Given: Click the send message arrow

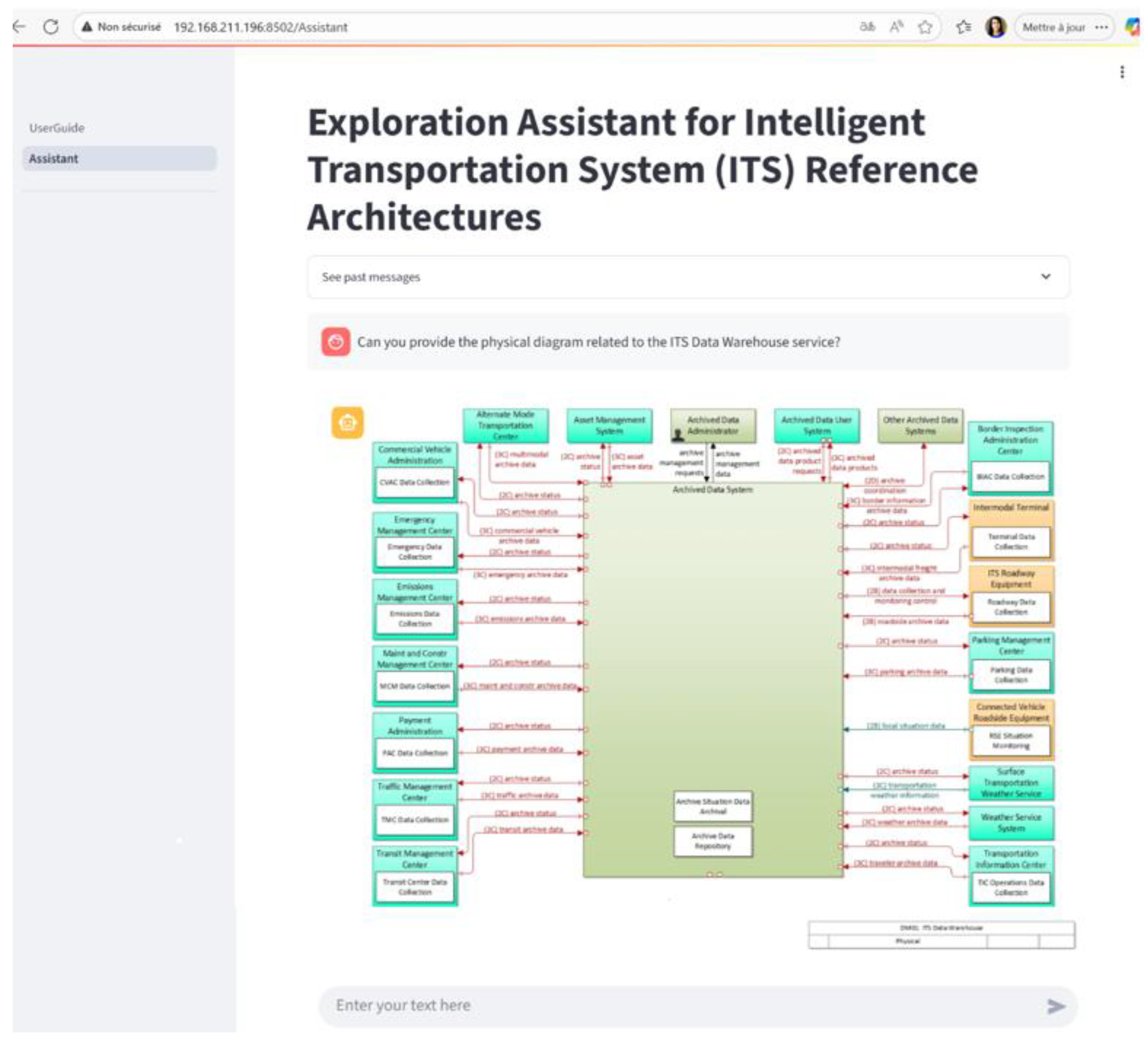Looking at the screenshot, I should point(1056,1006).
